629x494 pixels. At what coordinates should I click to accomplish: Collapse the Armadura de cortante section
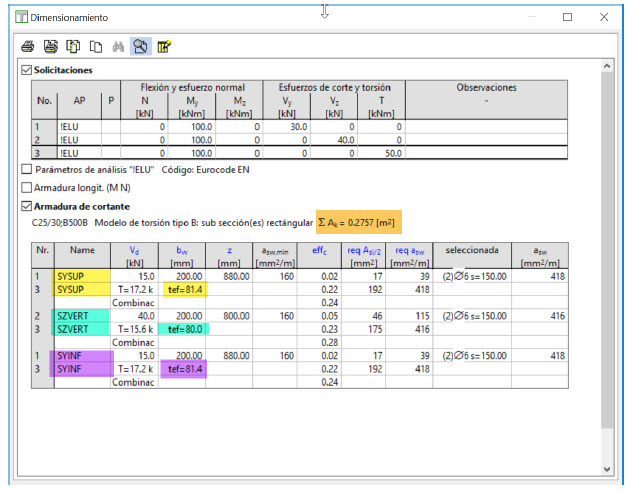(x=27, y=206)
